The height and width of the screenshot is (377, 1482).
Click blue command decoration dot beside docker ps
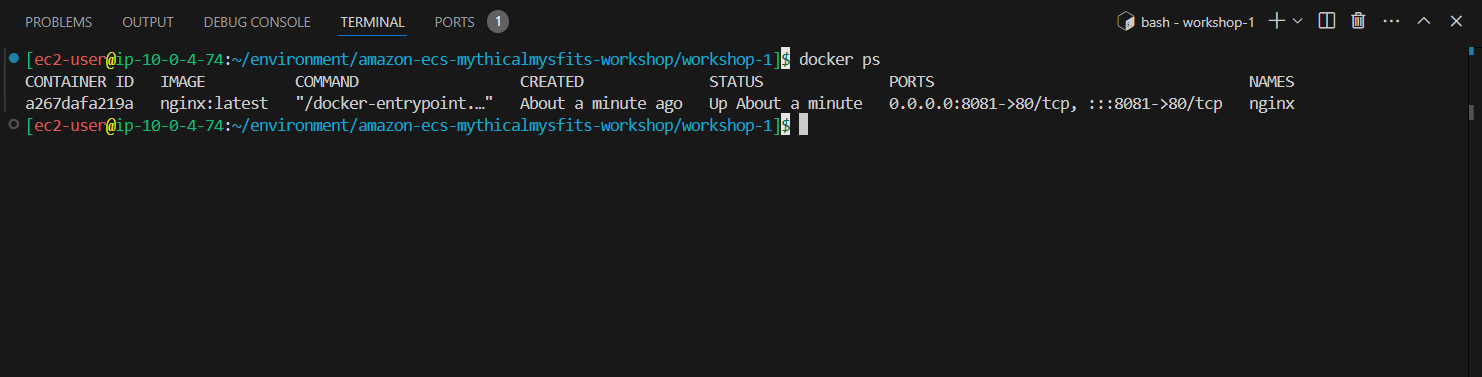tap(13, 60)
